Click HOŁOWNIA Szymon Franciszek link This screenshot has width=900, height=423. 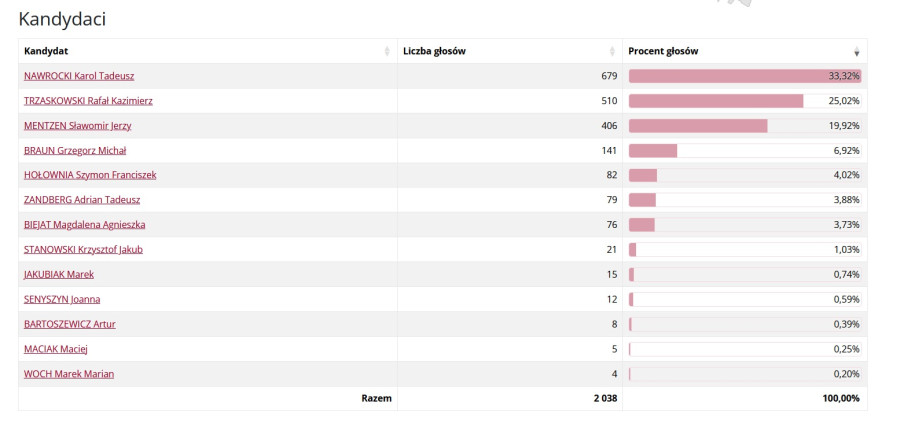[x=90, y=175]
